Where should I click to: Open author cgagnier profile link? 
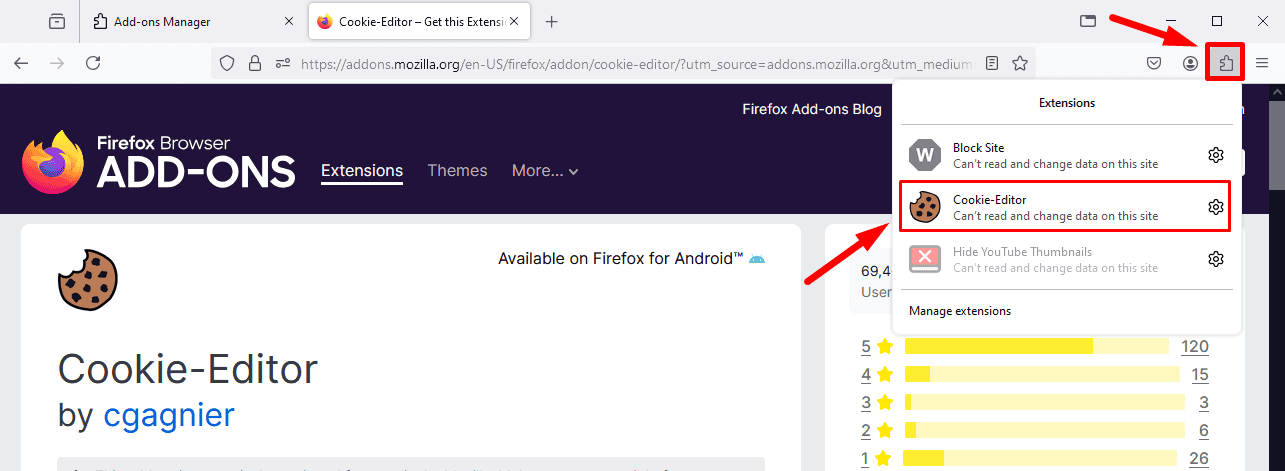[168, 415]
